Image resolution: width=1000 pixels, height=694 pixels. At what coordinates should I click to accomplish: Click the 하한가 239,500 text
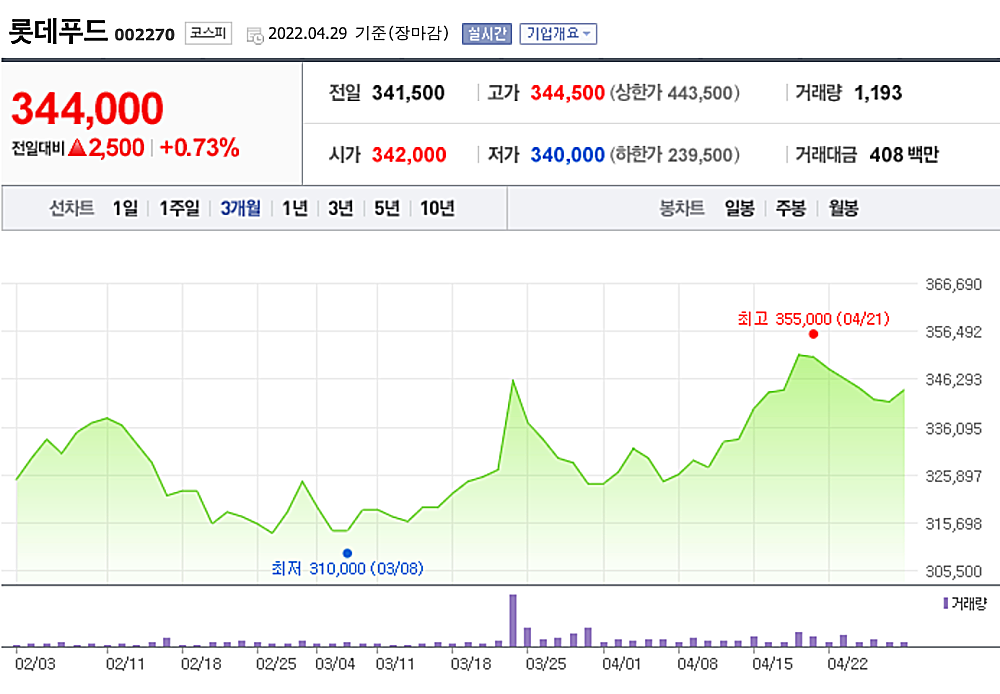675,155
